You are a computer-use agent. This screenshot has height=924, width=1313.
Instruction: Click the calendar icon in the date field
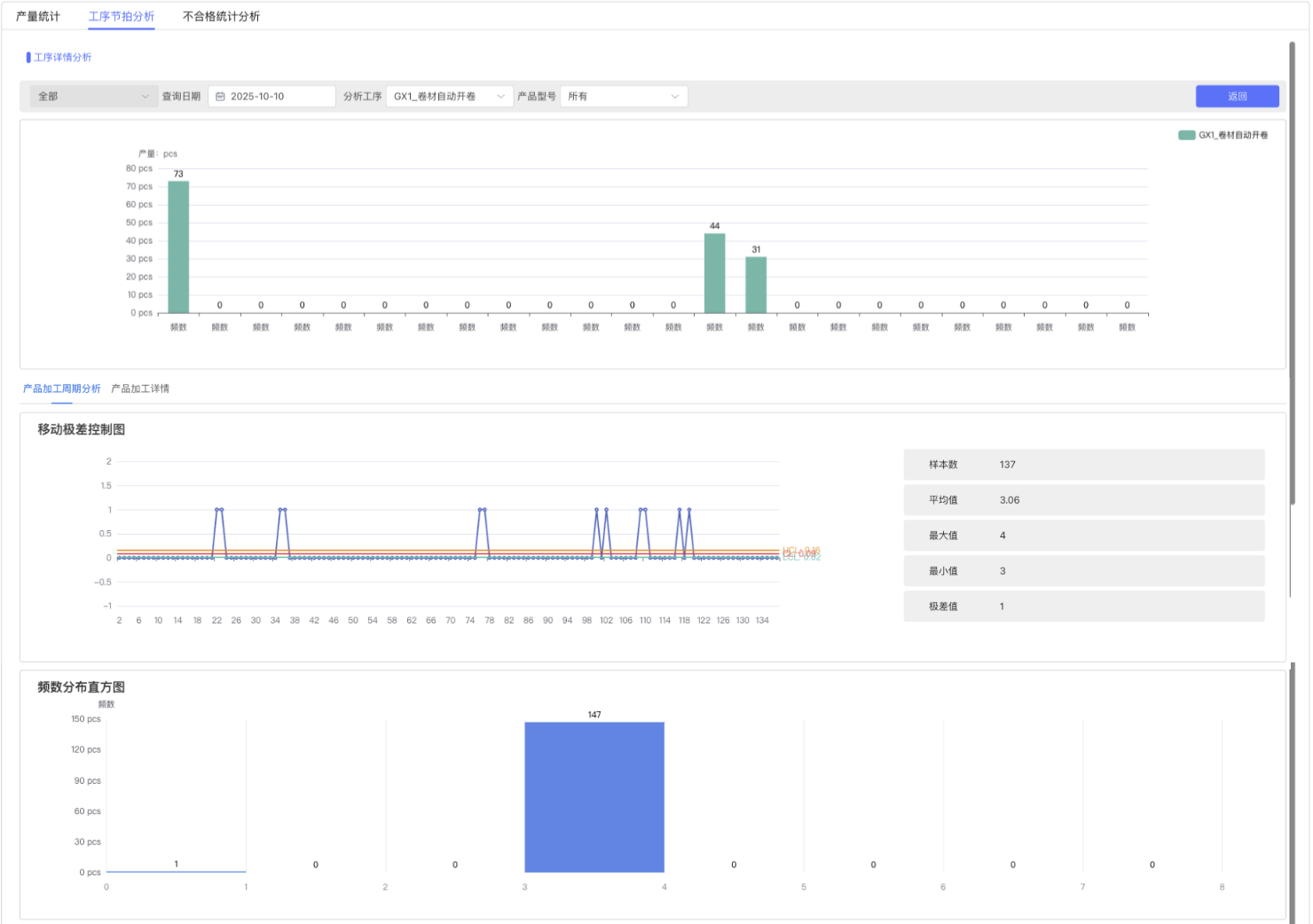click(221, 97)
